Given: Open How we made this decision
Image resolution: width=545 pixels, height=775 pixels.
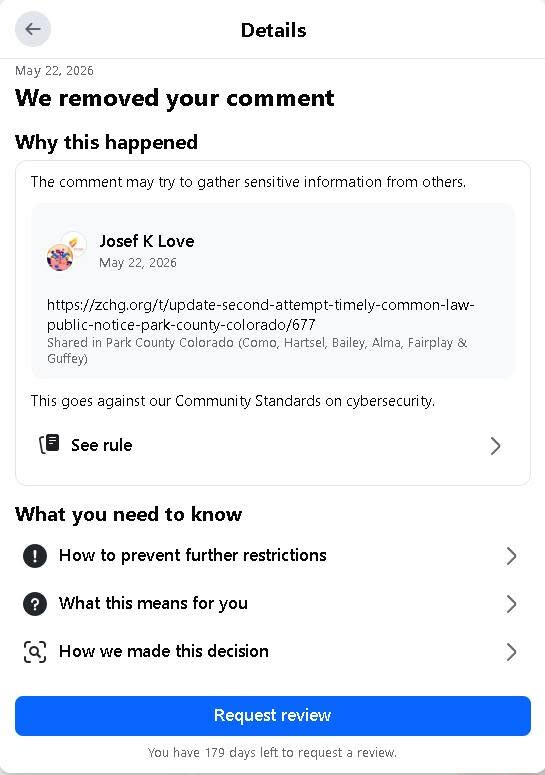Looking at the screenshot, I should pos(273,651).
